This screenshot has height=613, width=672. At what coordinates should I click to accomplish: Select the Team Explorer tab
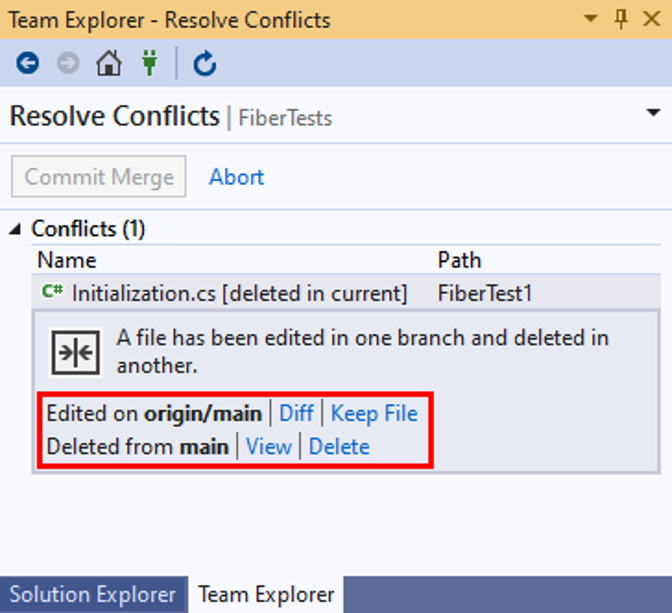[x=266, y=595]
